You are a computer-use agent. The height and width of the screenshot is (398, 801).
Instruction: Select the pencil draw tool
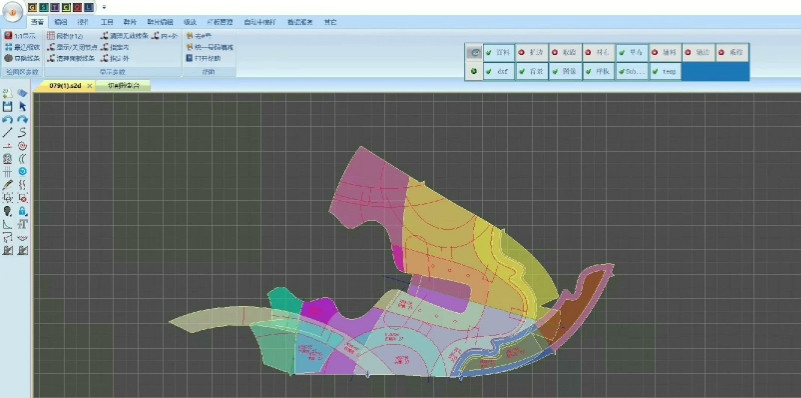click(7, 185)
